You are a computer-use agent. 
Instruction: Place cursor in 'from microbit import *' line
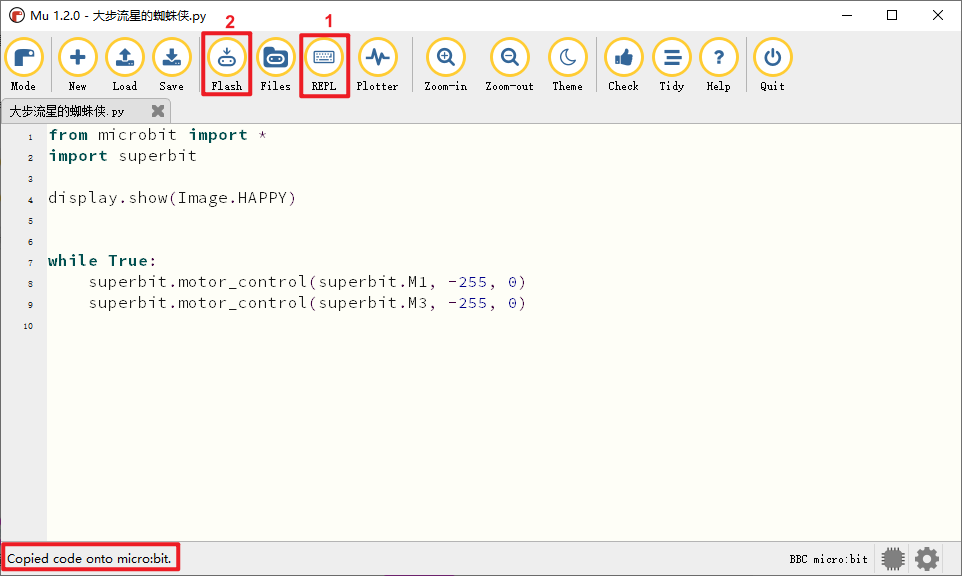click(158, 135)
